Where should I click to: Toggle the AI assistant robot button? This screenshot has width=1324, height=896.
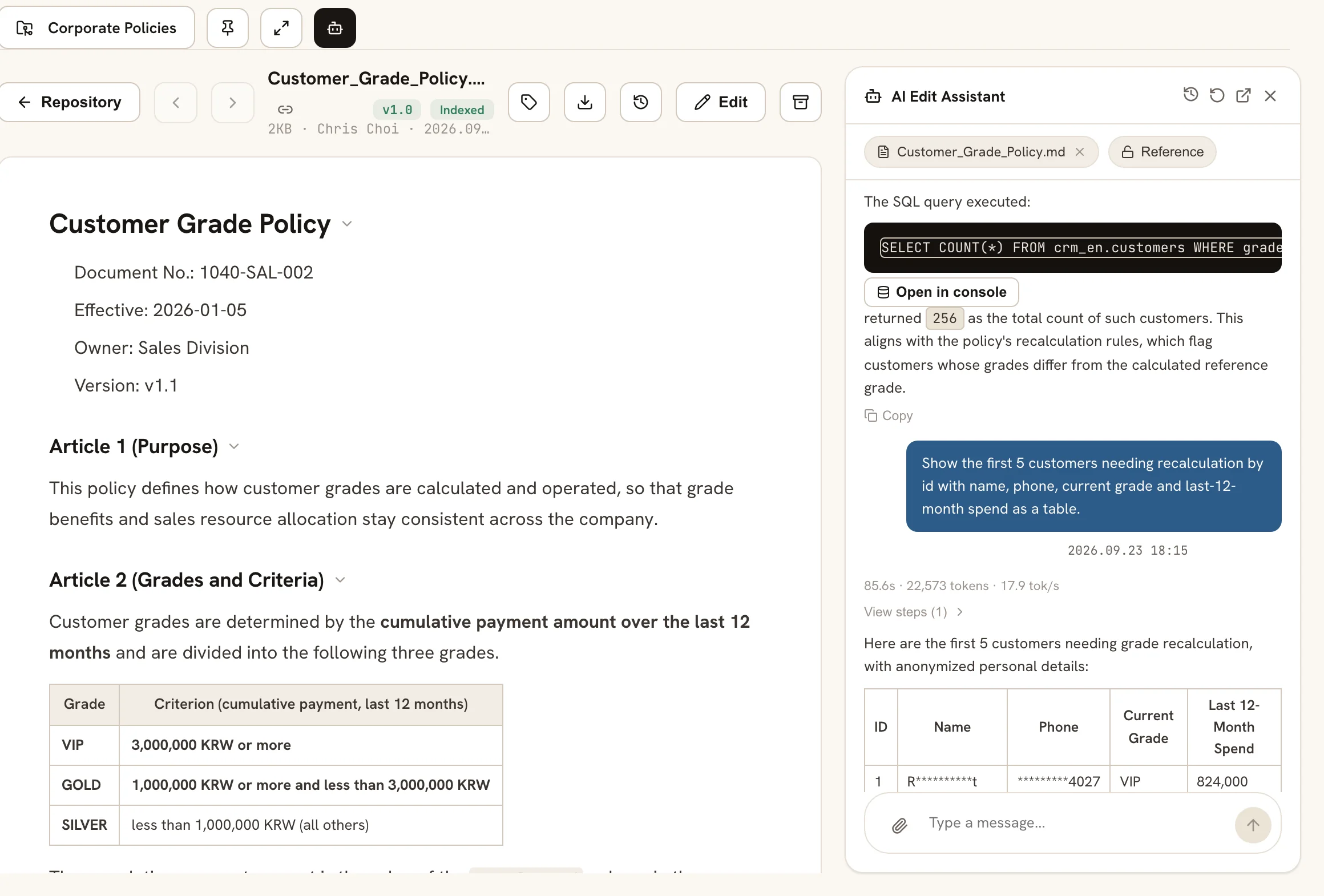click(335, 28)
